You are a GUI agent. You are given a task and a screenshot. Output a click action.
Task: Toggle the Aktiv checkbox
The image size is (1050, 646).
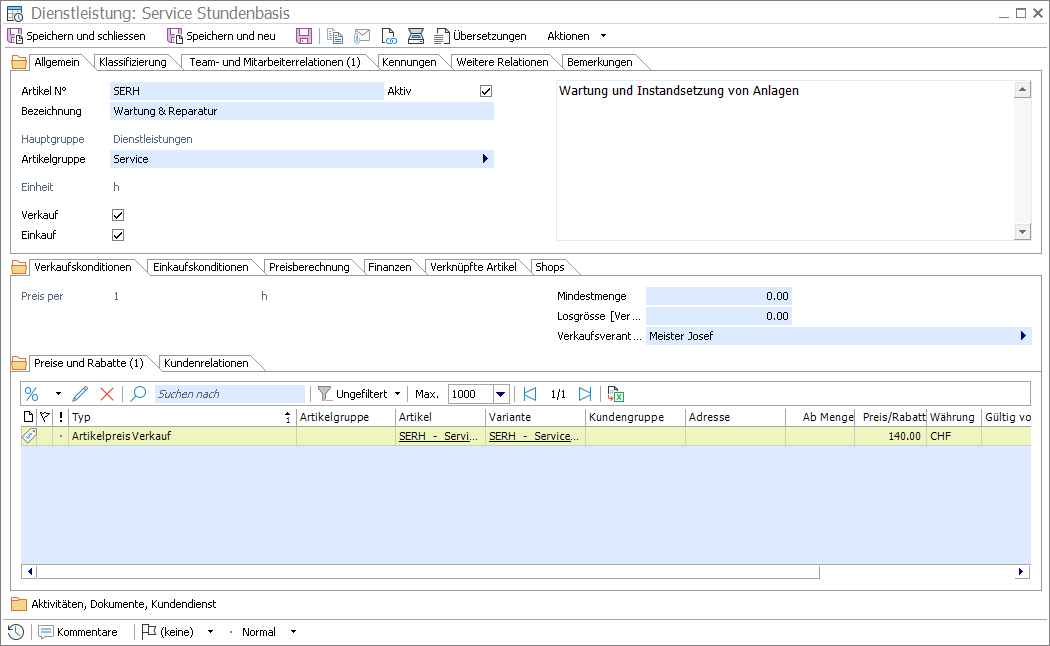click(486, 91)
